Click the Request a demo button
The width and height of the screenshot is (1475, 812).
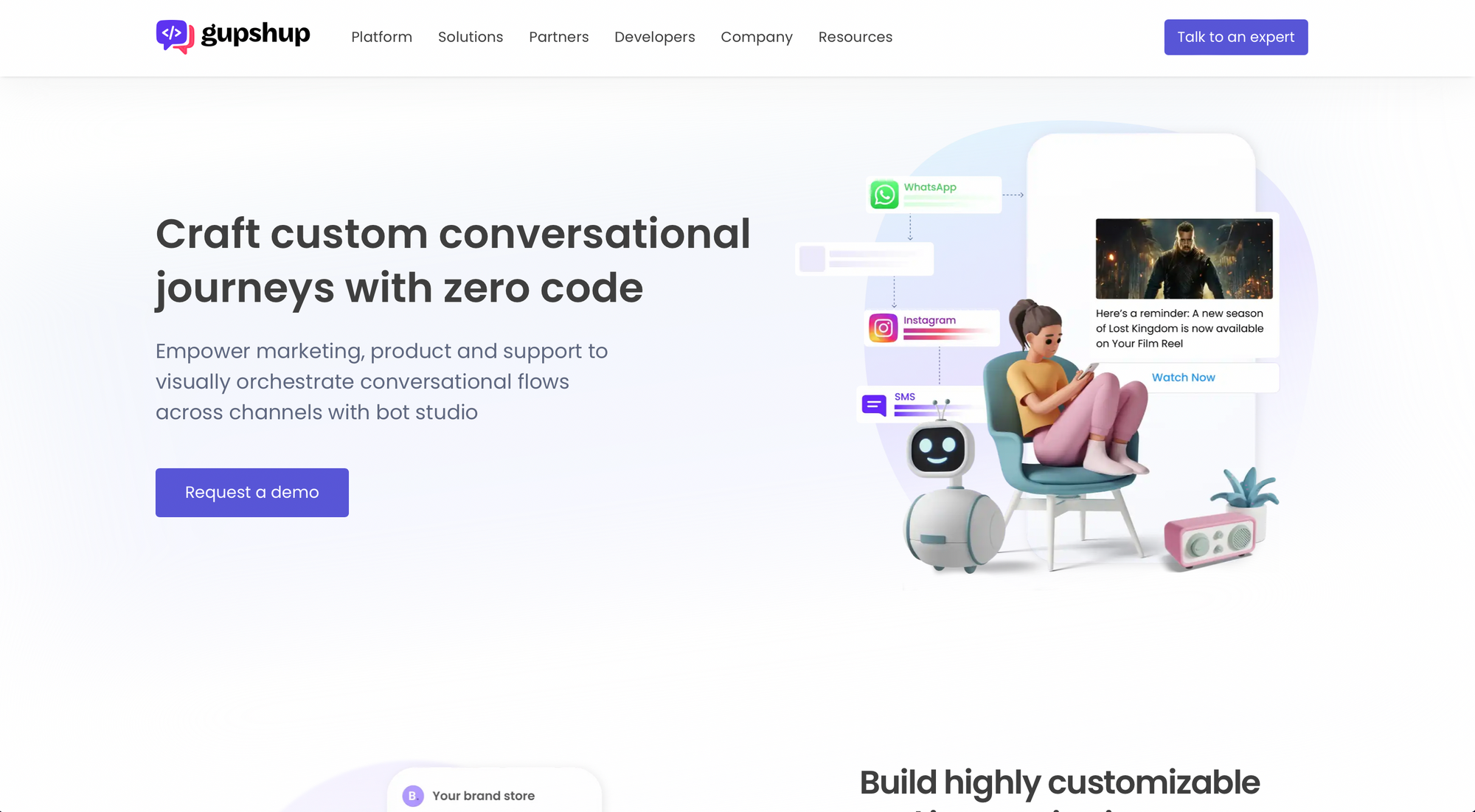tap(252, 492)
